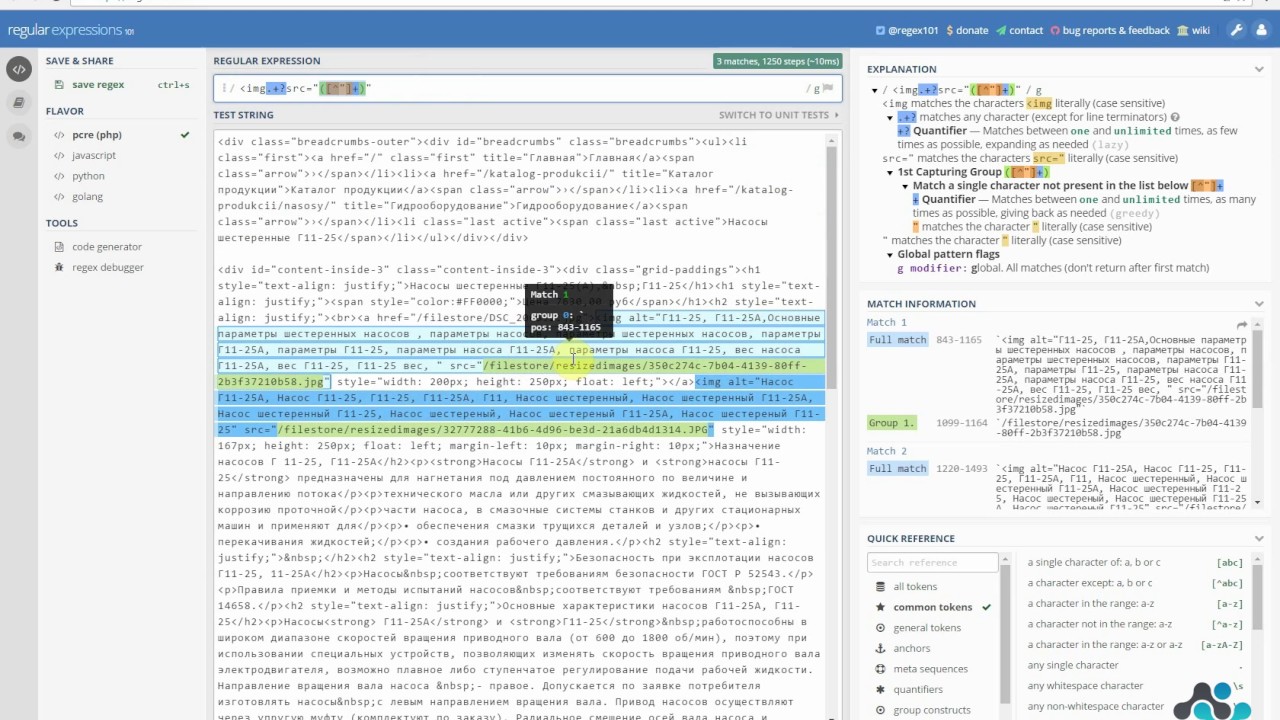Click the help question-mark icon in explanation
The height and width of the screenshot is (720, 1280).
(1175, 117)
